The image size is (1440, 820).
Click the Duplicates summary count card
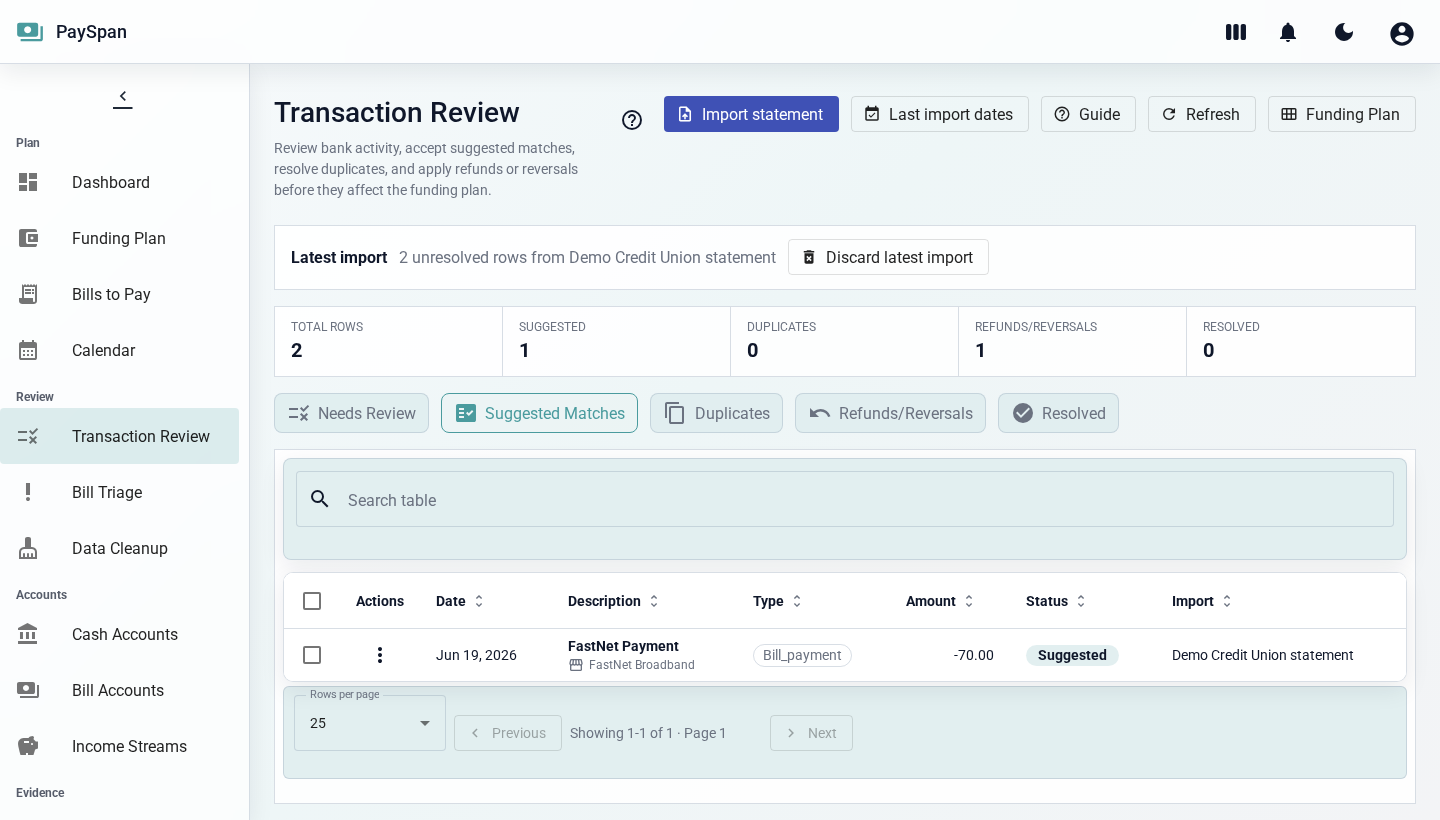pyautogui.click(x=845, y=341)
